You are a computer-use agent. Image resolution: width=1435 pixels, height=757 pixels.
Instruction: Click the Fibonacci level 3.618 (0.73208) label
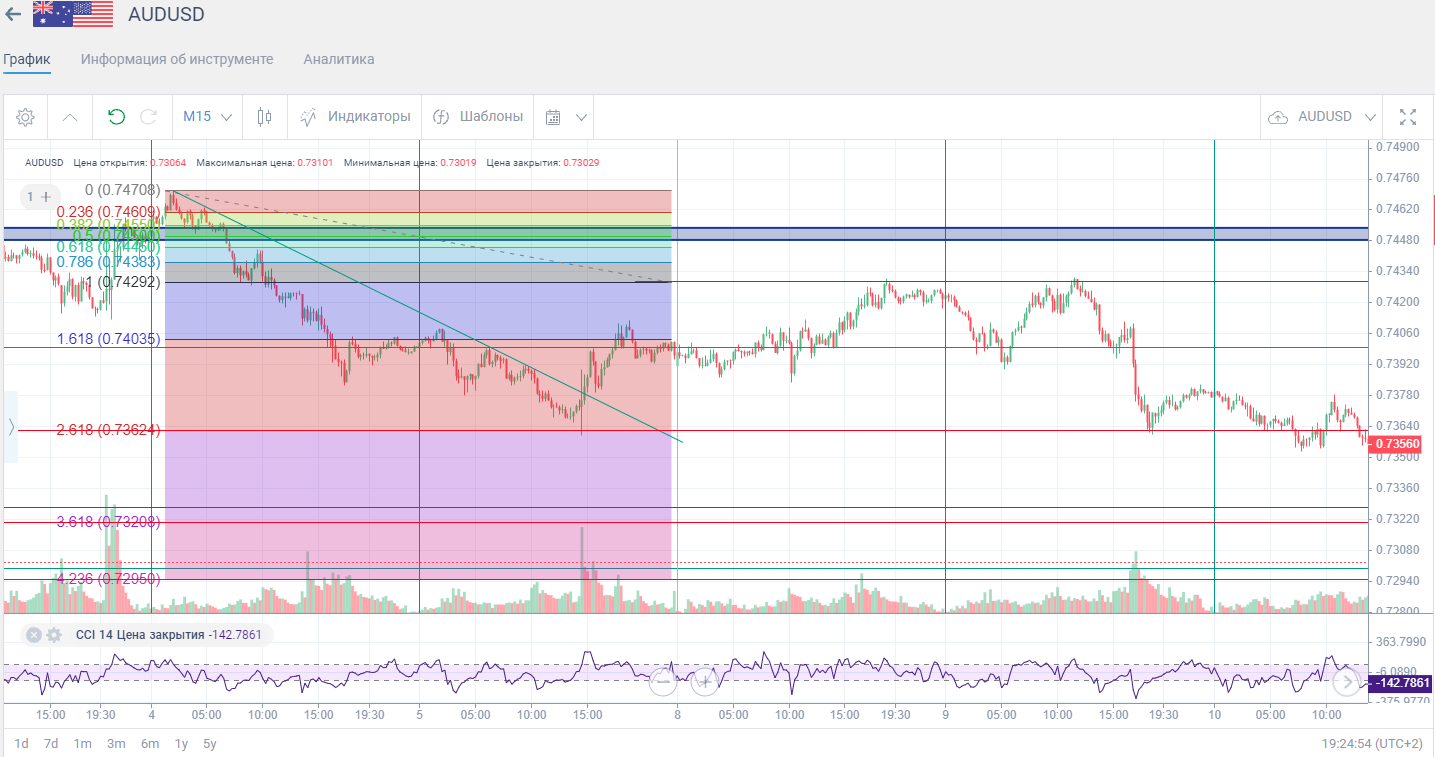pos(108,521)
